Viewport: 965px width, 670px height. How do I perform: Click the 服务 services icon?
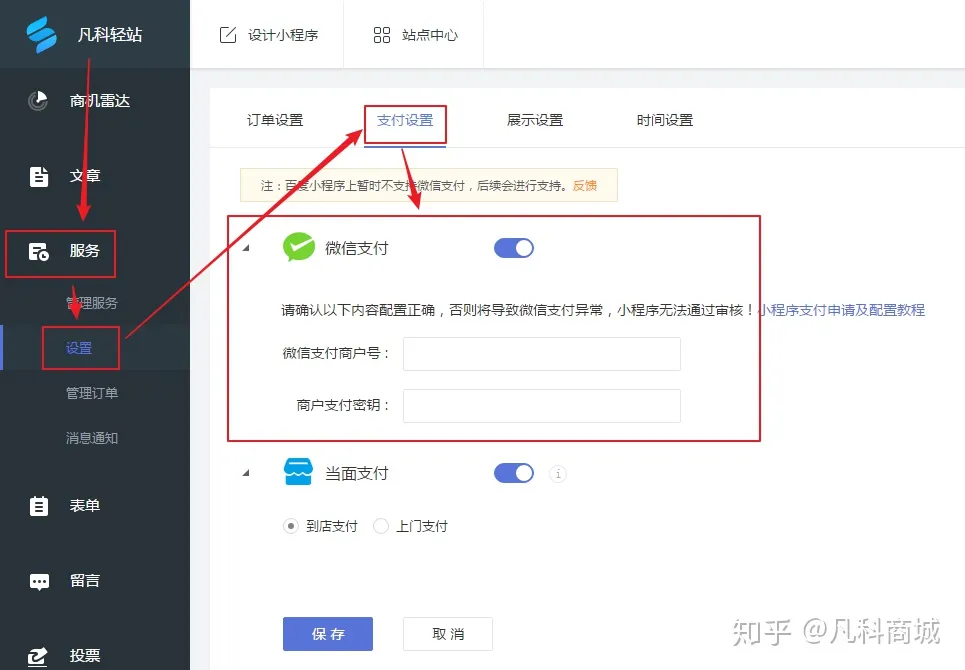pos(38,253)
